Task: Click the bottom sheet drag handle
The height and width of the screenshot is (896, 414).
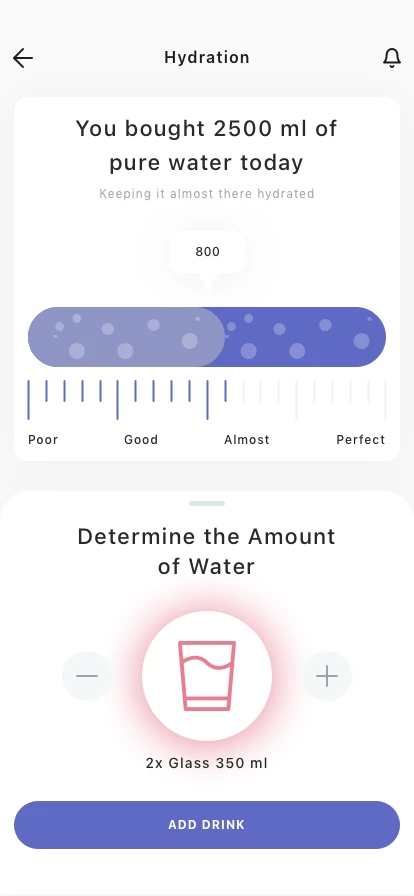Action: pyautogui.click(x=207, y=503)
